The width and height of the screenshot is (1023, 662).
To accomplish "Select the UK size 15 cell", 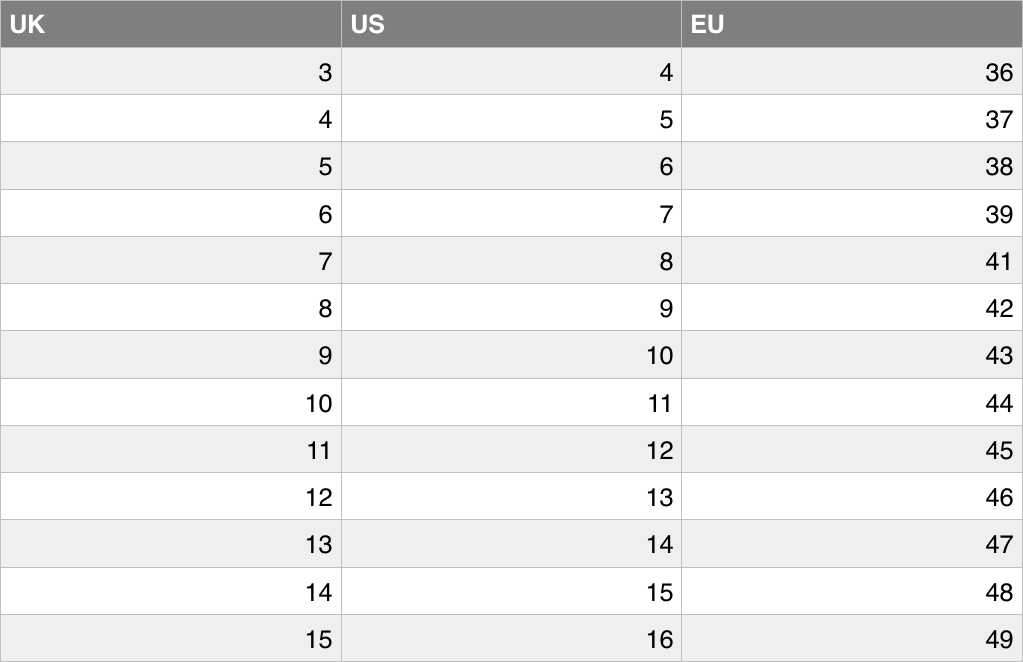I will point(170,639).
